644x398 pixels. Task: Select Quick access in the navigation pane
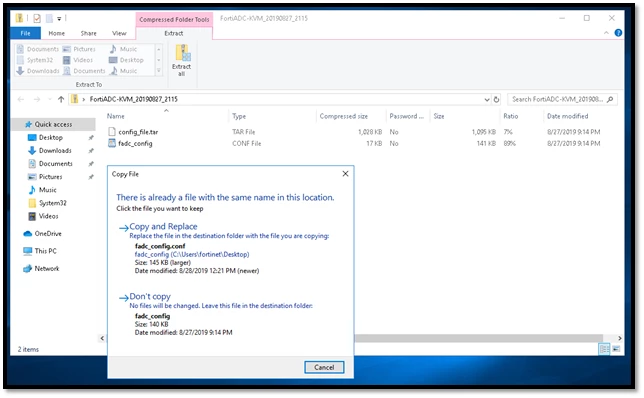coord(53,124)
